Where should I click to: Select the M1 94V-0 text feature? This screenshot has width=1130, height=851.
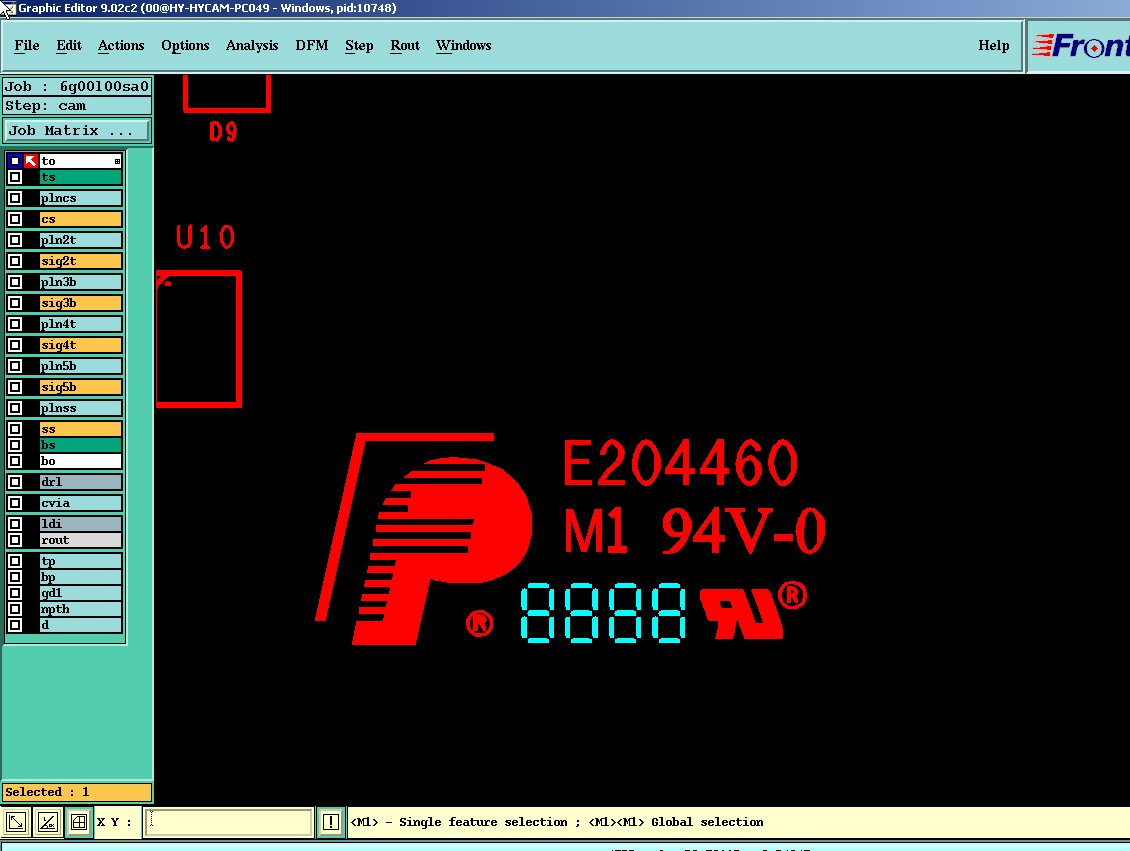(694, 530)
